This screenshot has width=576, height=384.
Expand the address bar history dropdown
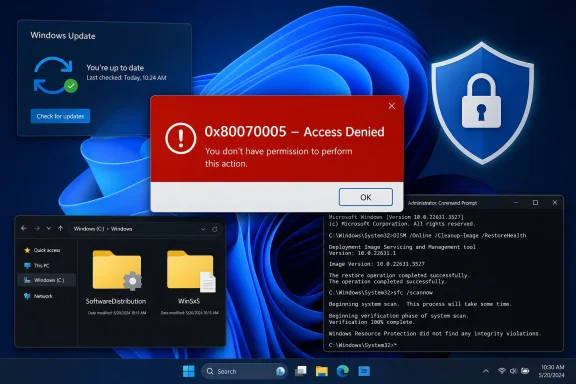203,229
